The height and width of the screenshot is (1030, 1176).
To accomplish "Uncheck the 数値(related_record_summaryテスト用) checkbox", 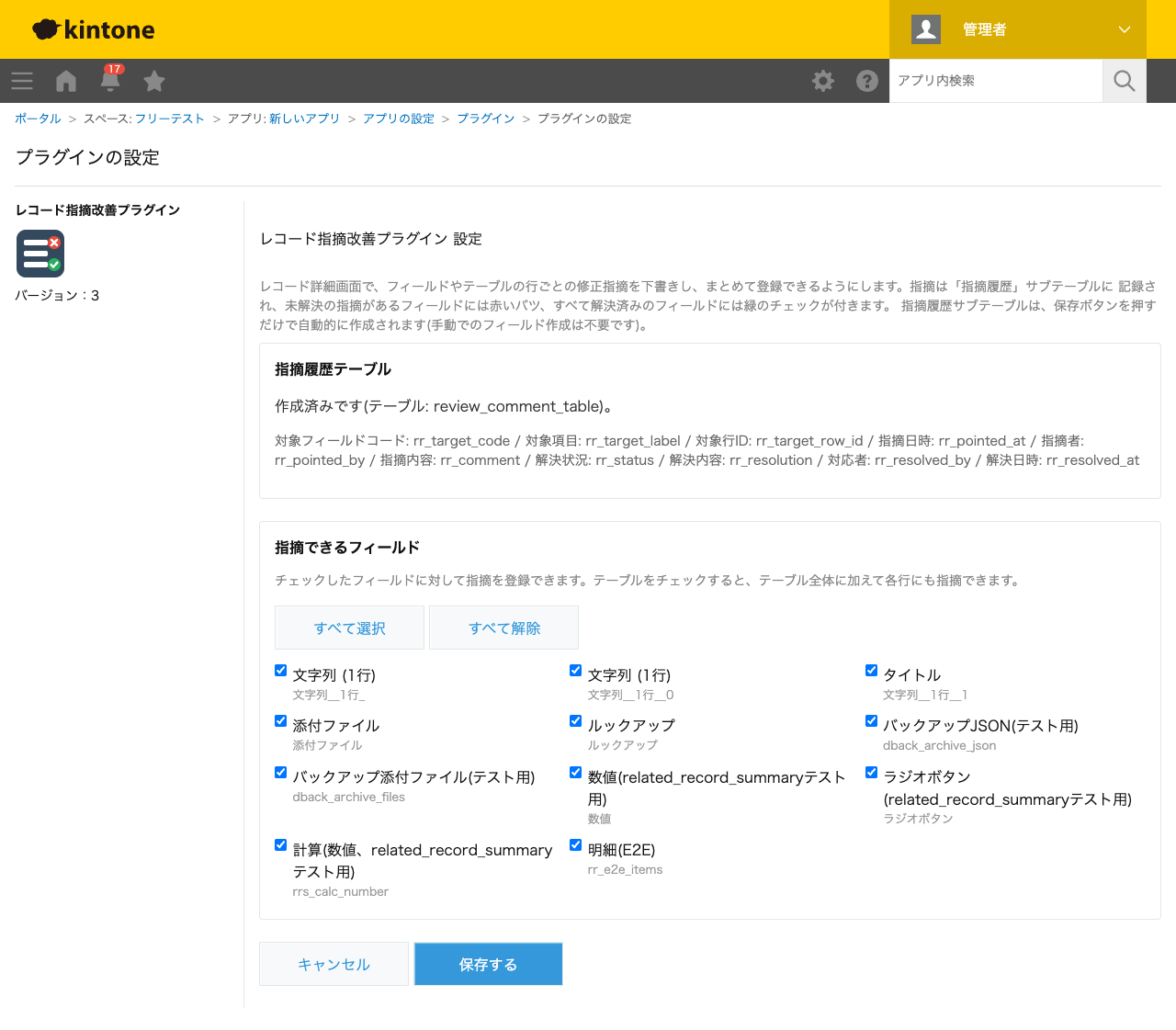I will (x=576, y=773).
